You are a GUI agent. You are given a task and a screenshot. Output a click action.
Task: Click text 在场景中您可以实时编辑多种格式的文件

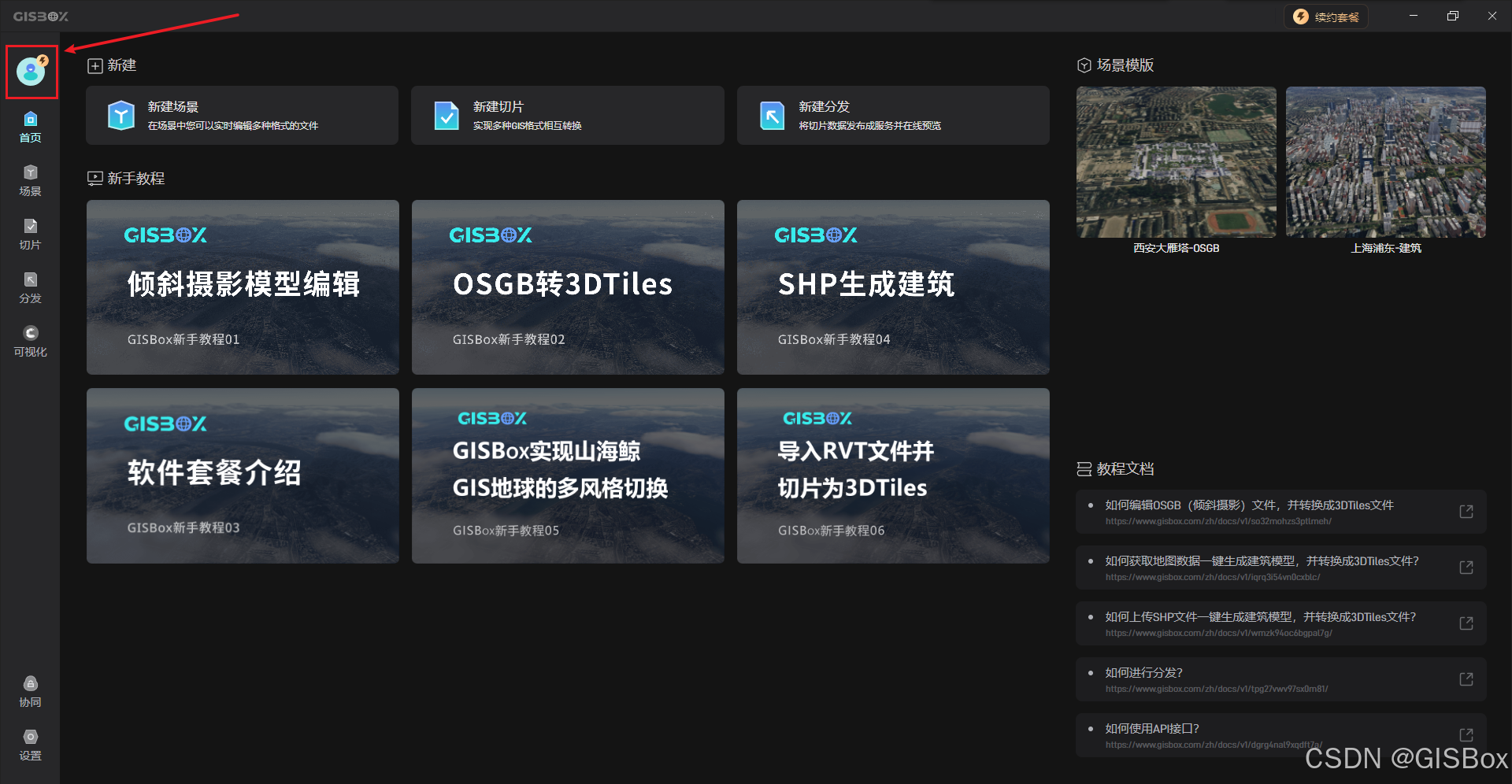[233, 126]
